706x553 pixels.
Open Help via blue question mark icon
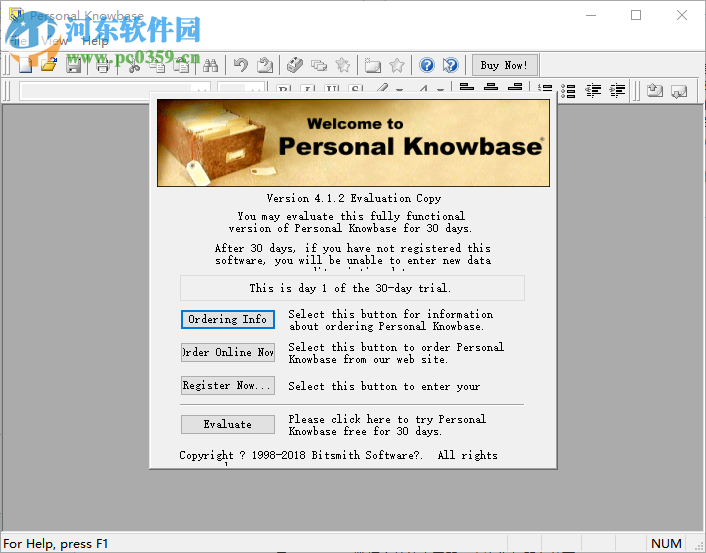(x=427, y=66)
